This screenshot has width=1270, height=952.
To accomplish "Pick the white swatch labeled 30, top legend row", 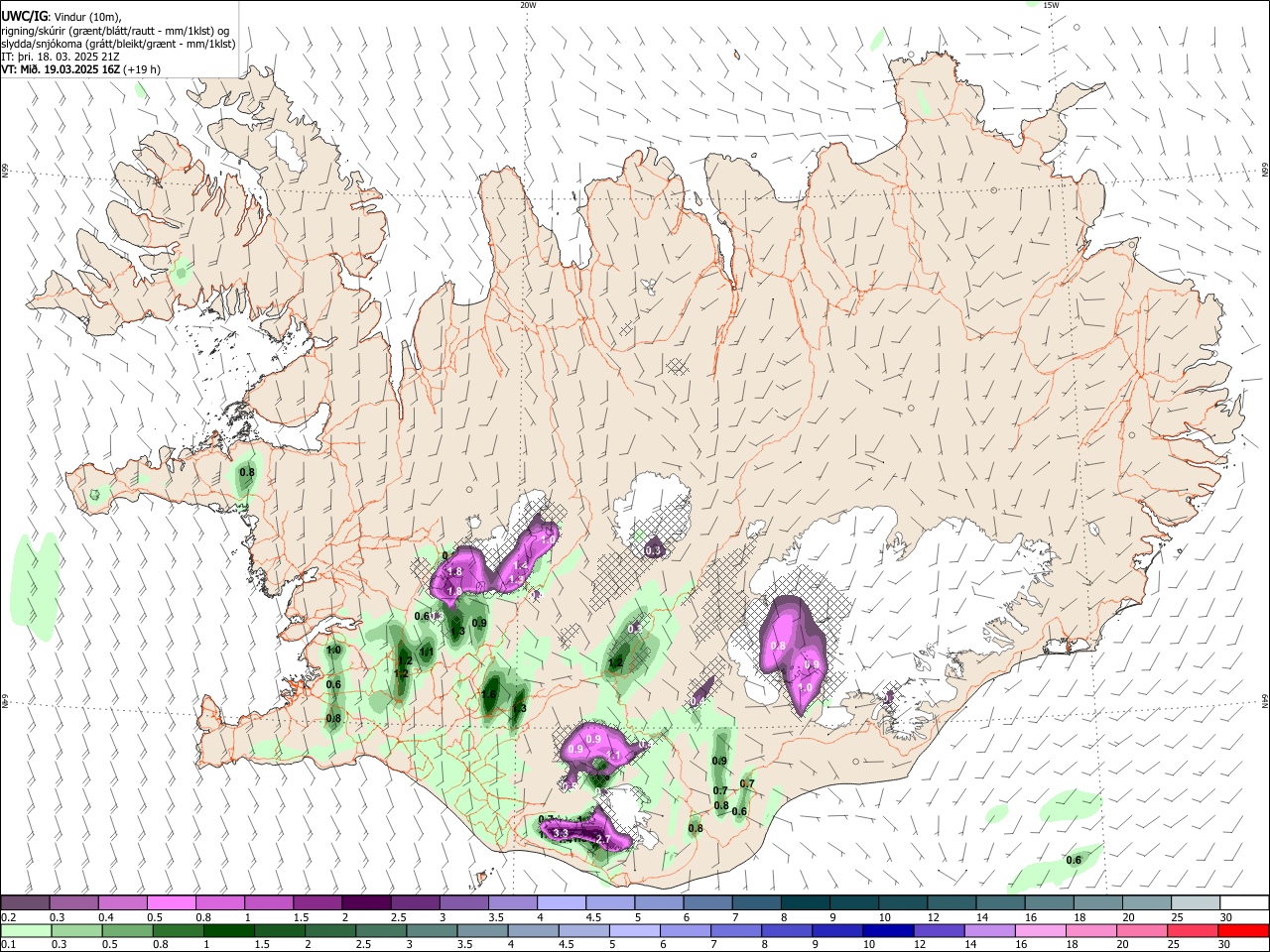I will tap(1244, 903).
